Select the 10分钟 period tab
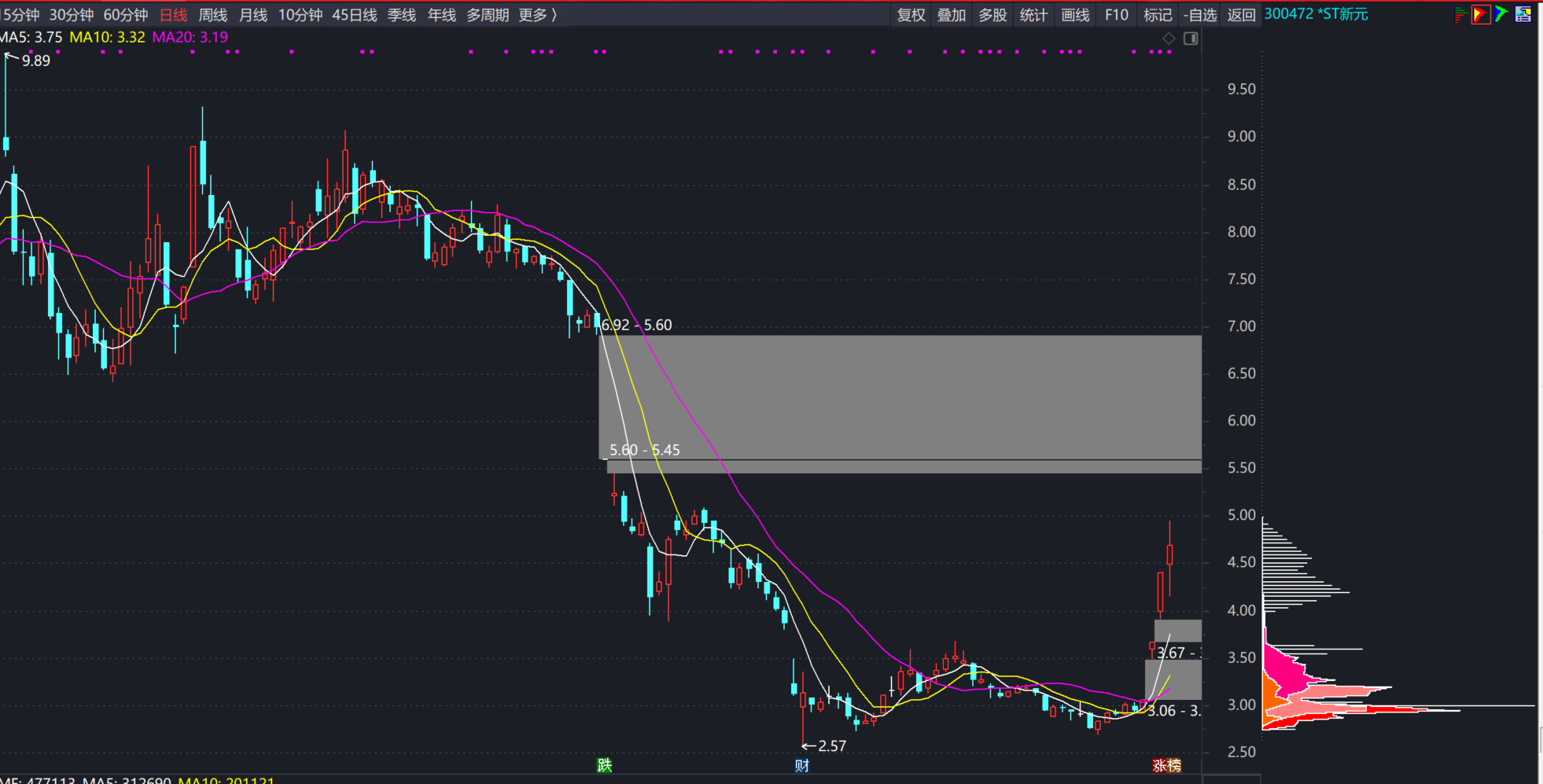Image resolution: width=1543 pixels, height=784 pixels. pyautogui.click(x=300, y=15)
